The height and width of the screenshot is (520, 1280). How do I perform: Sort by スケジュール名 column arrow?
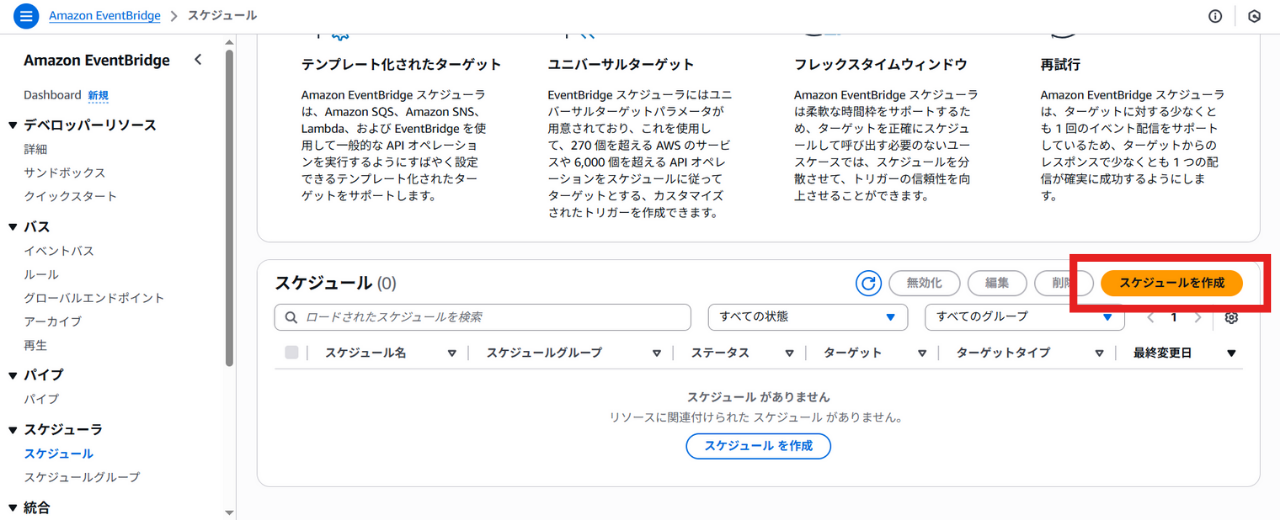452,353
